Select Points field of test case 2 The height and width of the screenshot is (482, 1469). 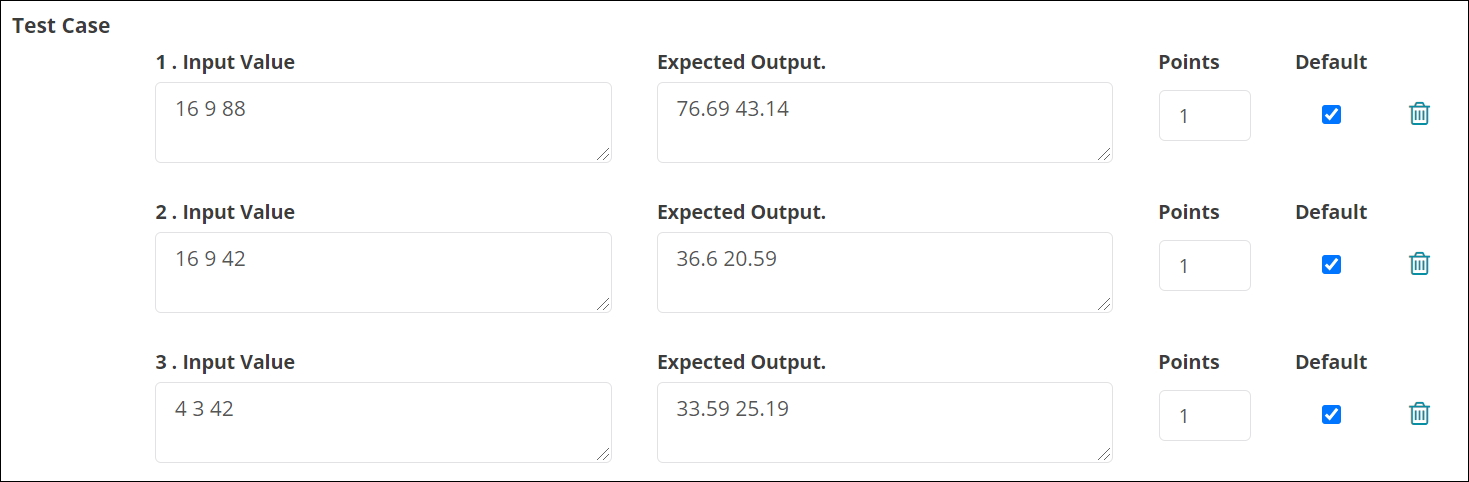coord(1205,265)
